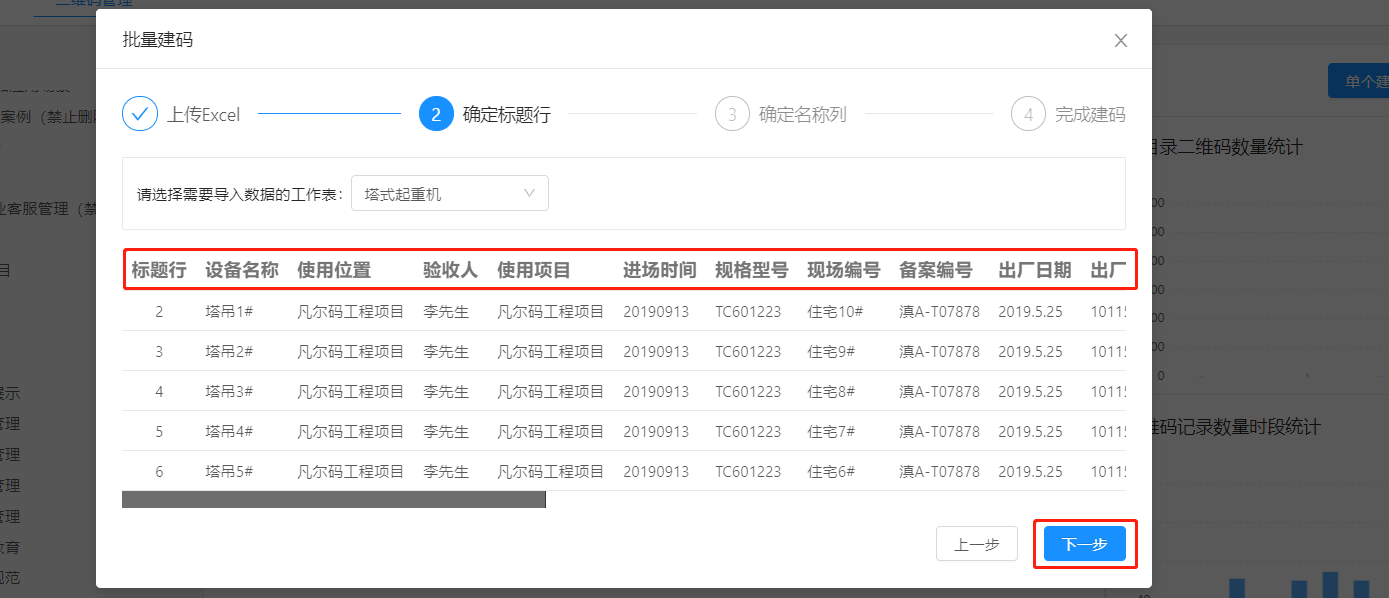Screen dimensions: 1389x598
Task: Click the horizontal scrollbar below the table
Action: [x=333, y=497]
